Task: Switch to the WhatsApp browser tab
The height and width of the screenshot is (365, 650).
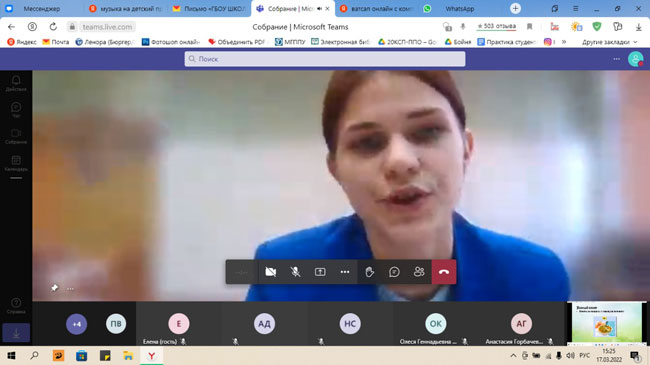Action: click(460, 9)
